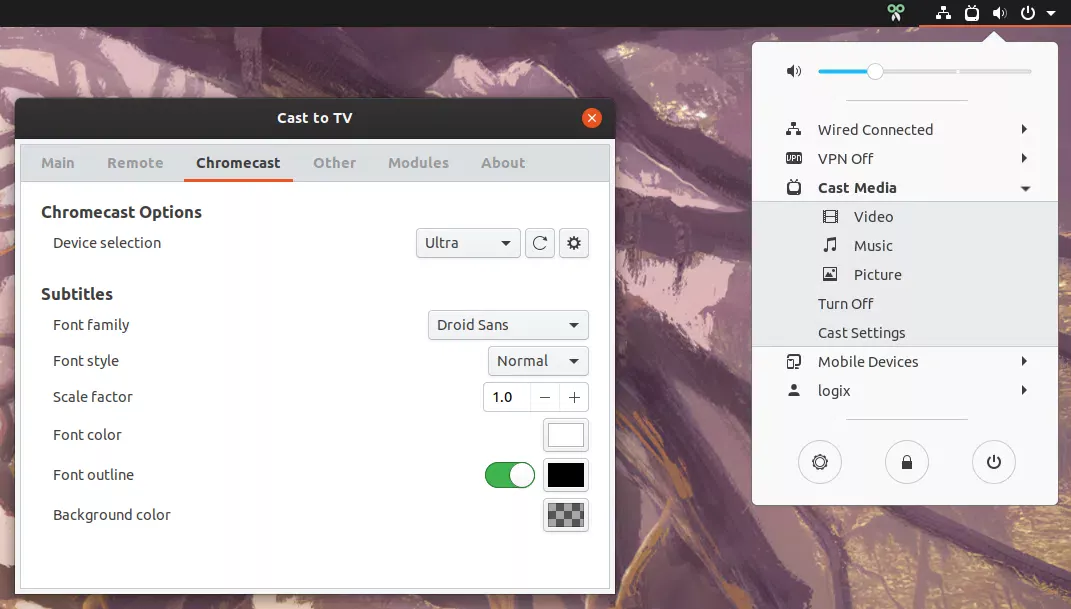Click the lock screen round button

click(907, 462)
